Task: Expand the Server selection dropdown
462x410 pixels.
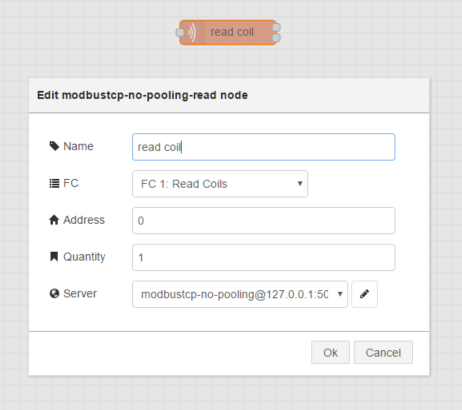Action: (x=240, y=294)
